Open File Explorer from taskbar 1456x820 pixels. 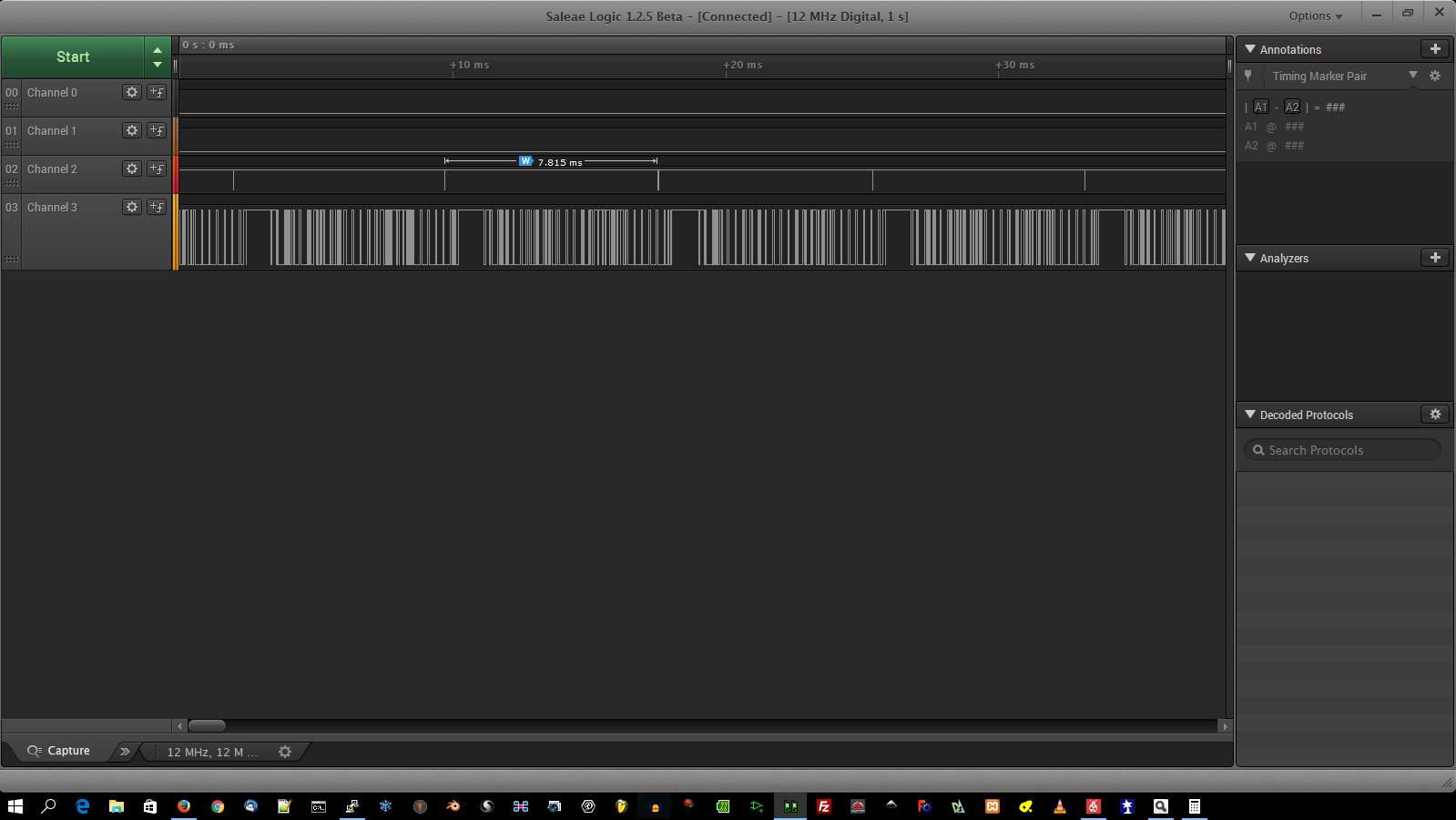(117, 806)
